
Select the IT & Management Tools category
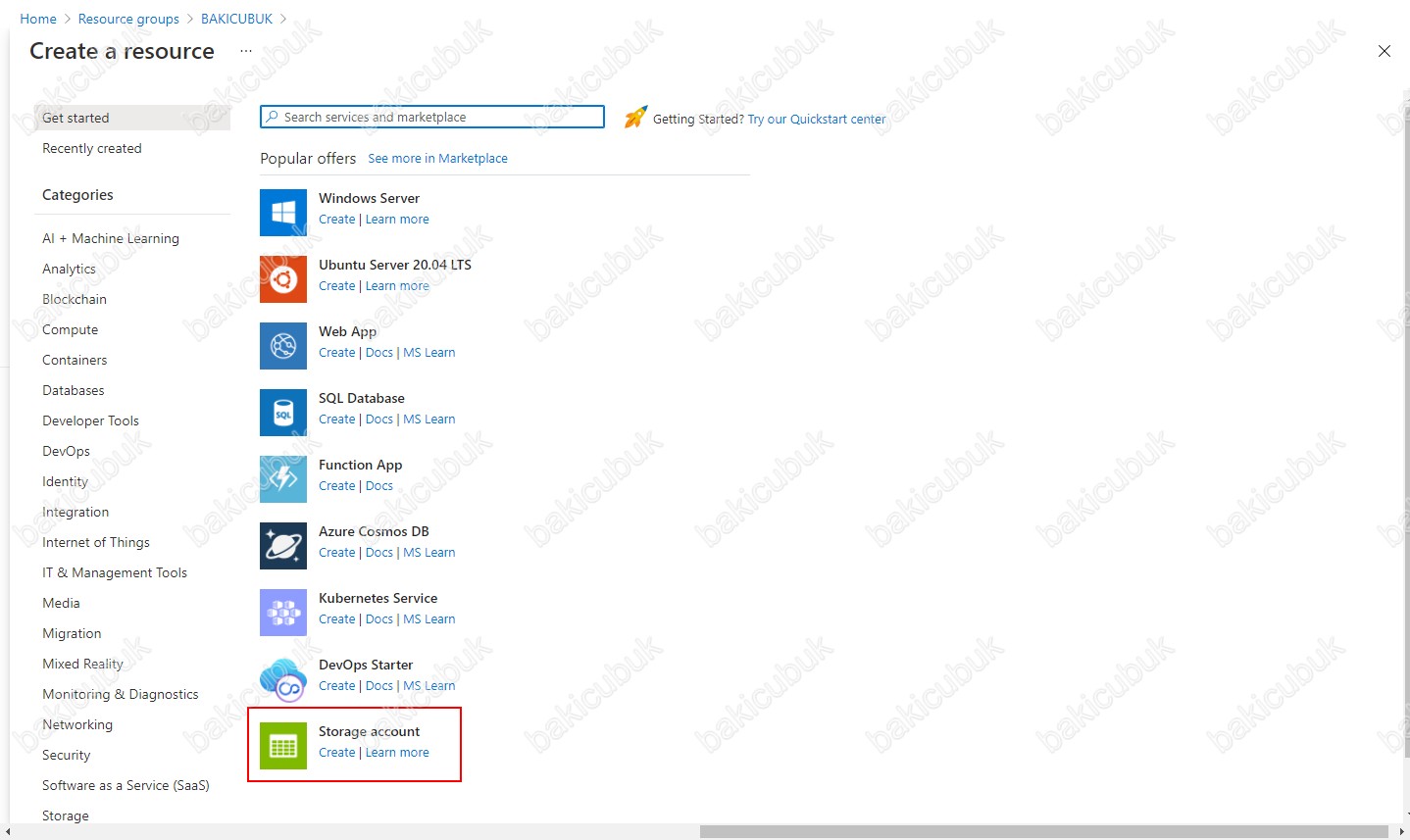point(115,572)
